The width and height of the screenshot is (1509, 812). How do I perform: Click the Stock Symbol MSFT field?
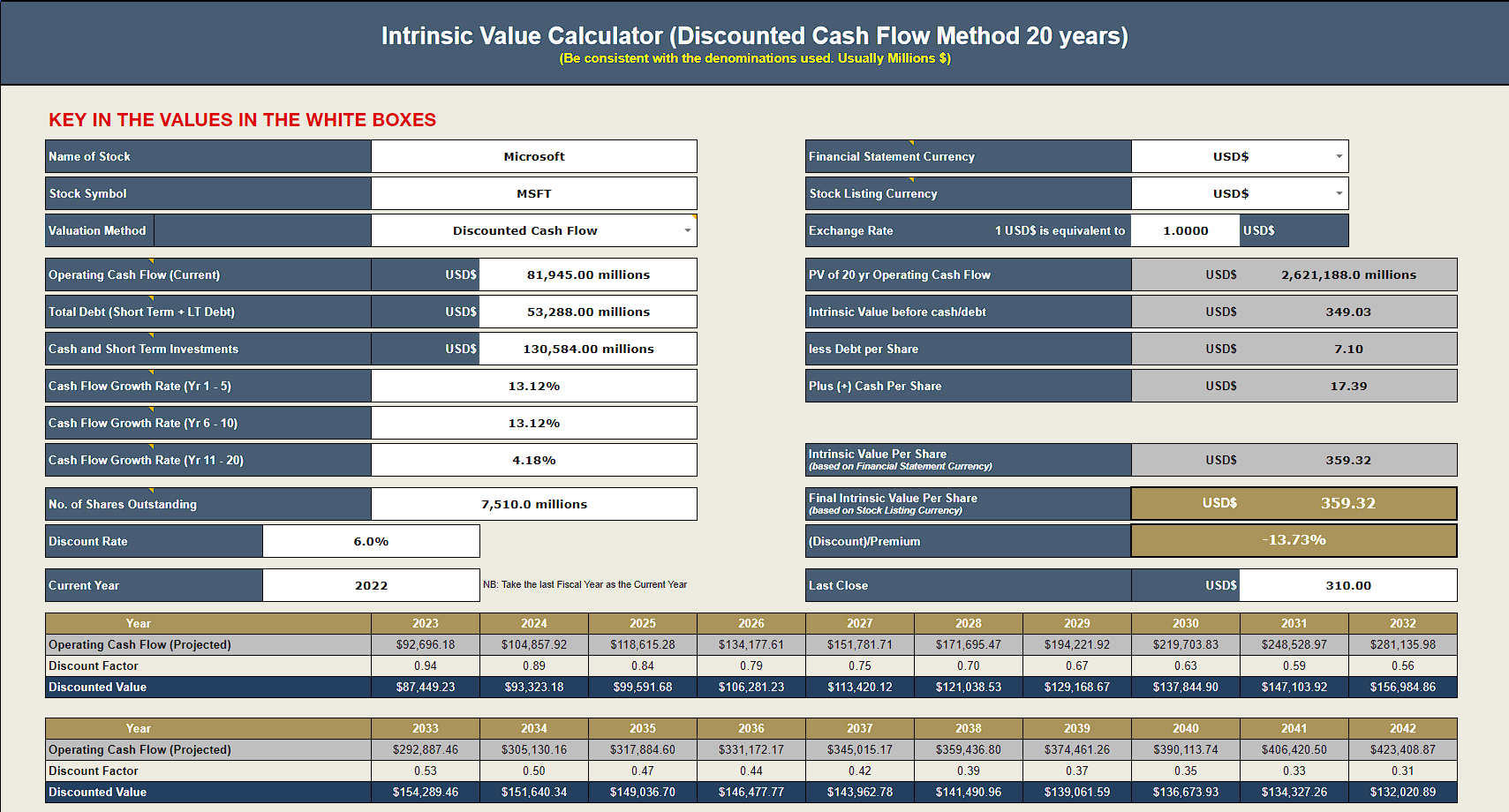pyautogui.click(x=534, y=193)
